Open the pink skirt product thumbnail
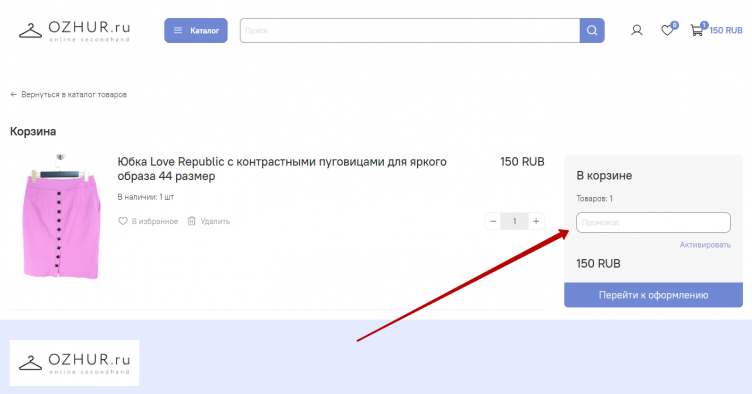 [60, 217]
